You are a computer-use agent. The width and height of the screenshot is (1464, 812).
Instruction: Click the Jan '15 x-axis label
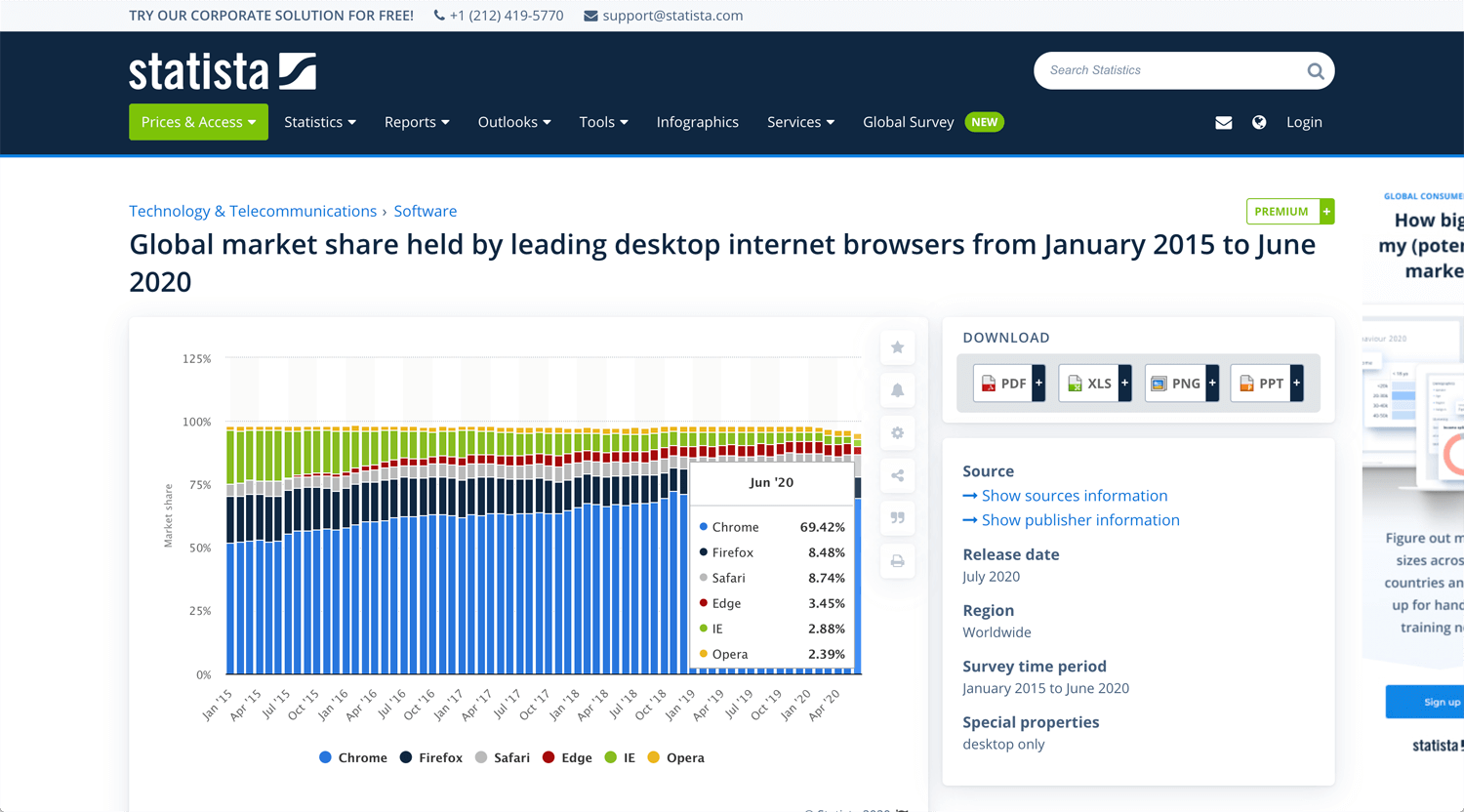[x=218, y=705]
